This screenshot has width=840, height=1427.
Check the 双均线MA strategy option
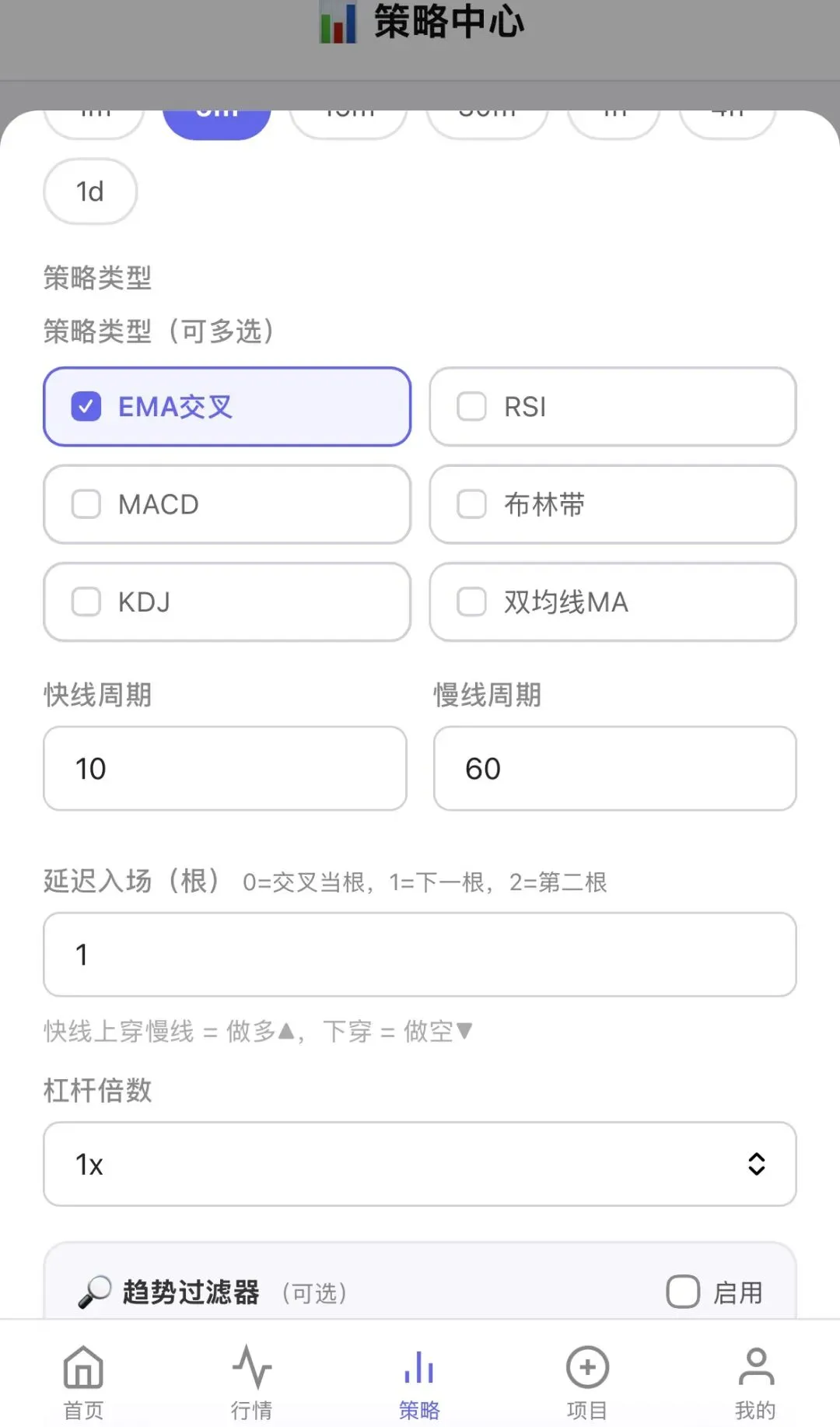tap(471, 601)
